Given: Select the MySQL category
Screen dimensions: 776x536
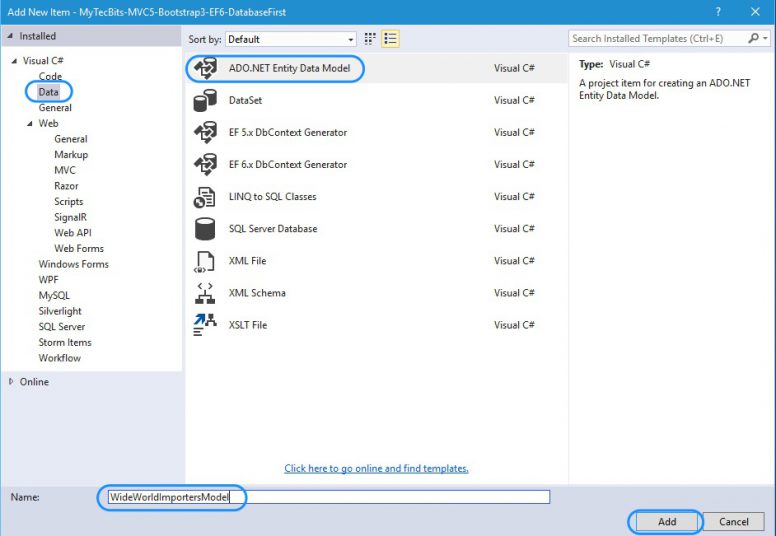Looking at the screenshot, I should (x=54, y=295).
